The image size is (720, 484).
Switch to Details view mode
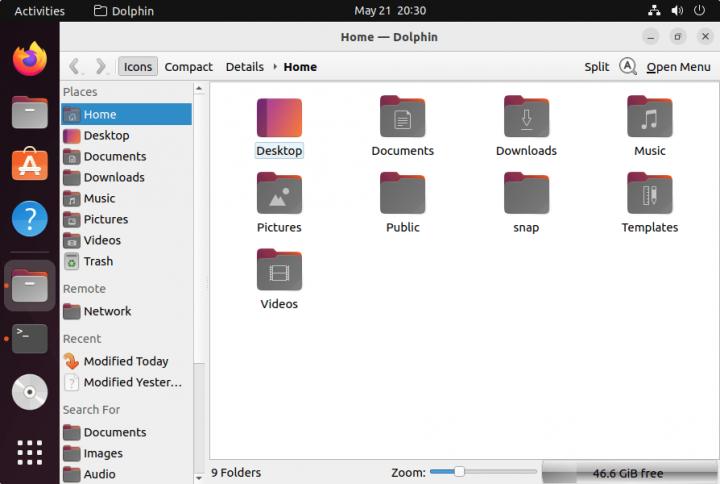244,67
